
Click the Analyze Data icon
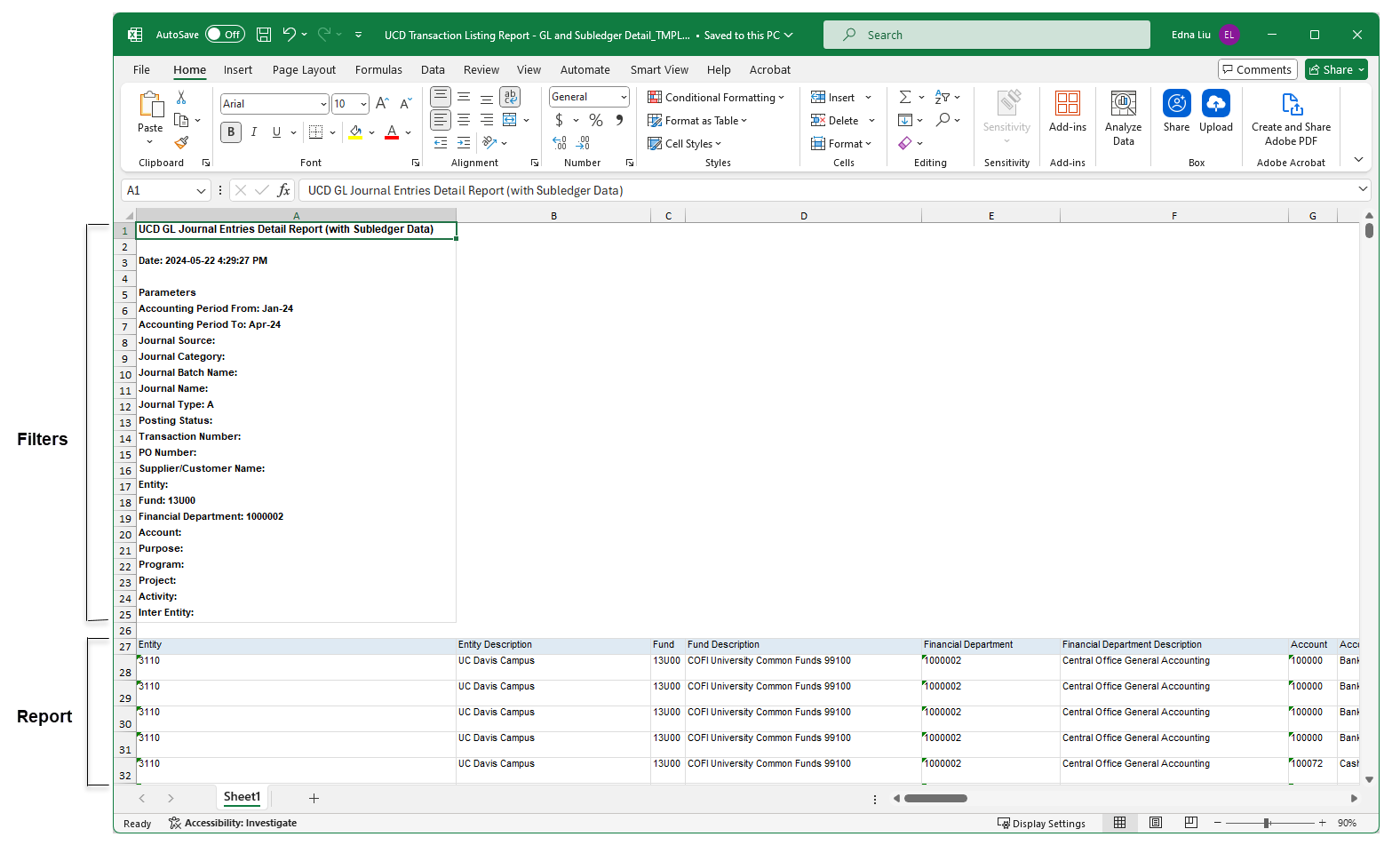coord(1123,104)
